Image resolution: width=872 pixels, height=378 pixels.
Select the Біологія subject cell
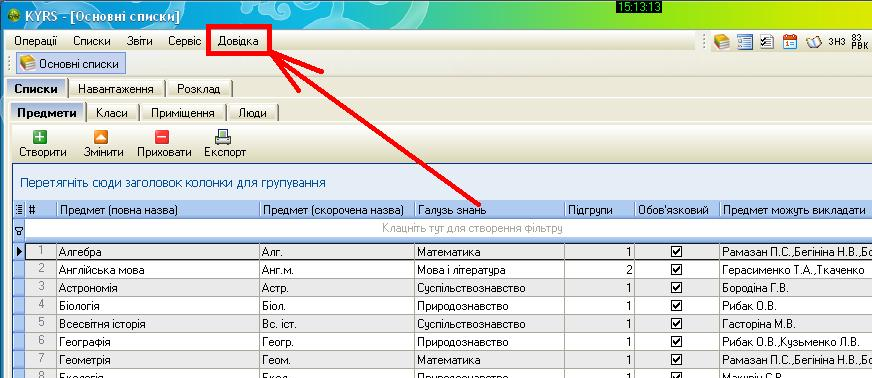[x=158, y=306]
